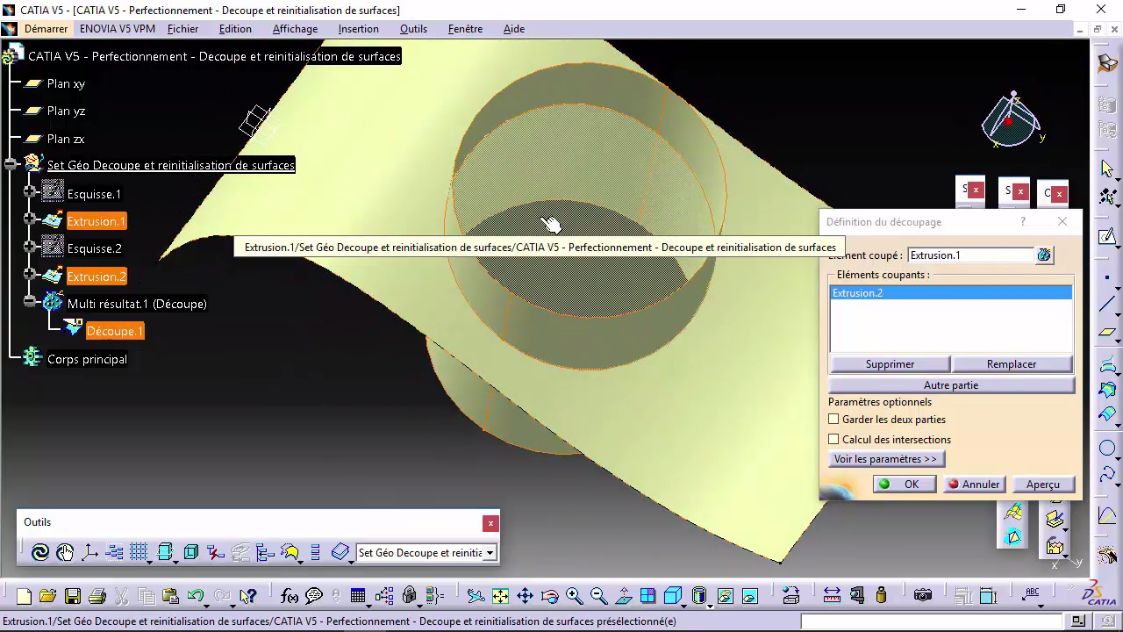1123x632 pixels.
Task: Select the Pan arrows icon
Action: click(525, 596)
